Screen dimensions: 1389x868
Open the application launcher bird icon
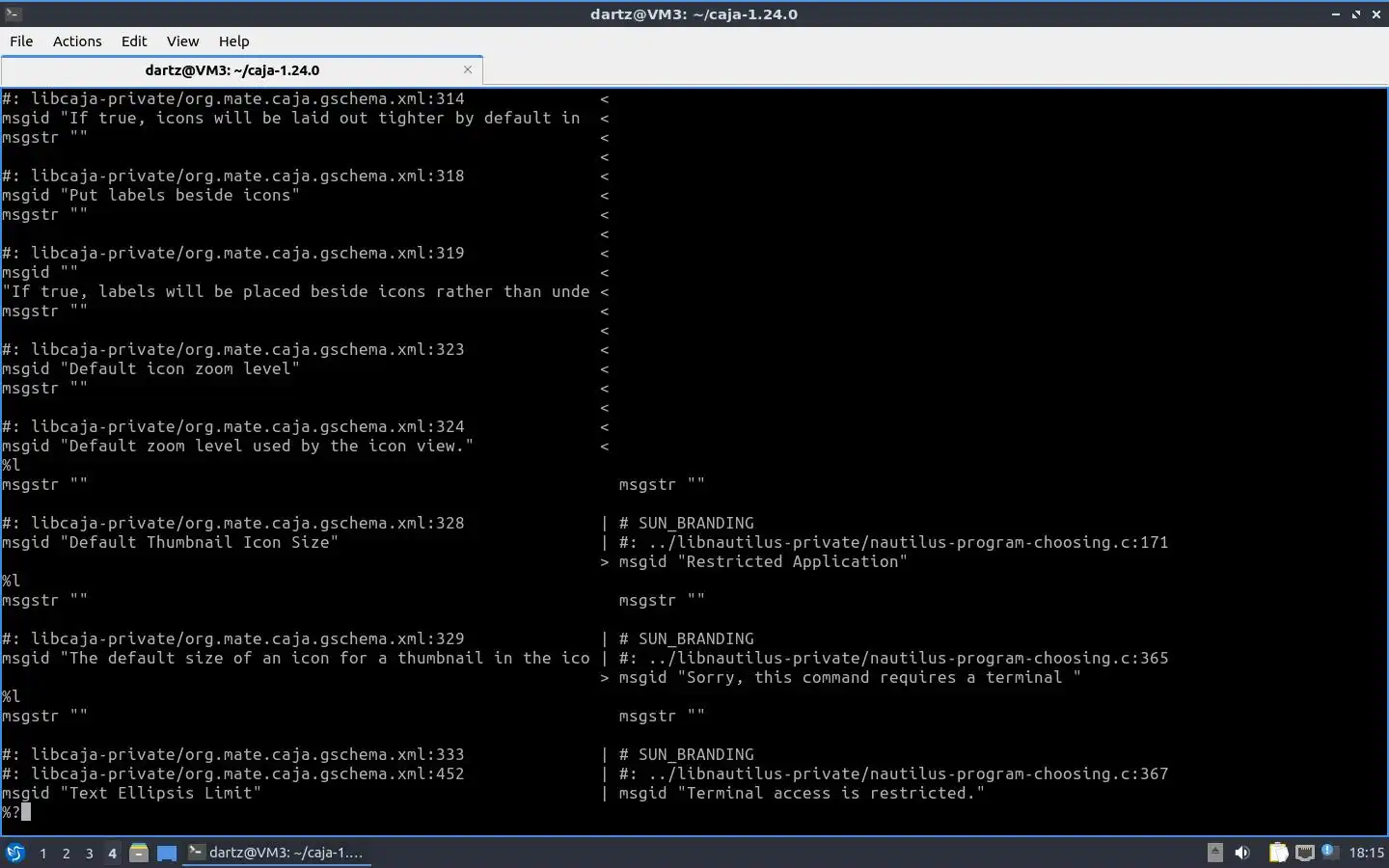coord(15,853)
